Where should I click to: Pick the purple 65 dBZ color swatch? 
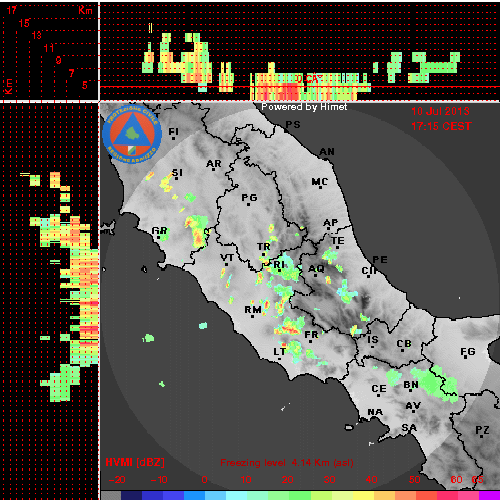click(489, 496)
